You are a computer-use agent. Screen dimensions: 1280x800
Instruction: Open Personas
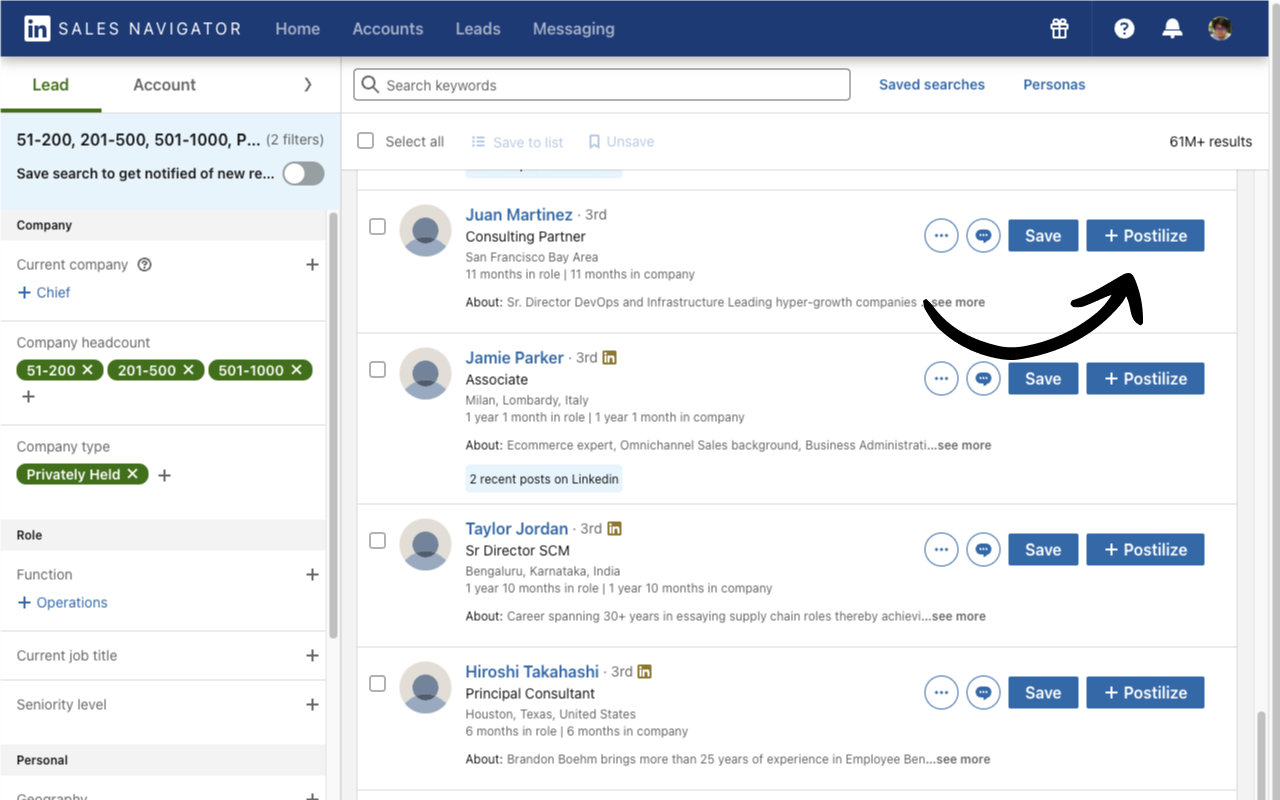coord(1054,85)
